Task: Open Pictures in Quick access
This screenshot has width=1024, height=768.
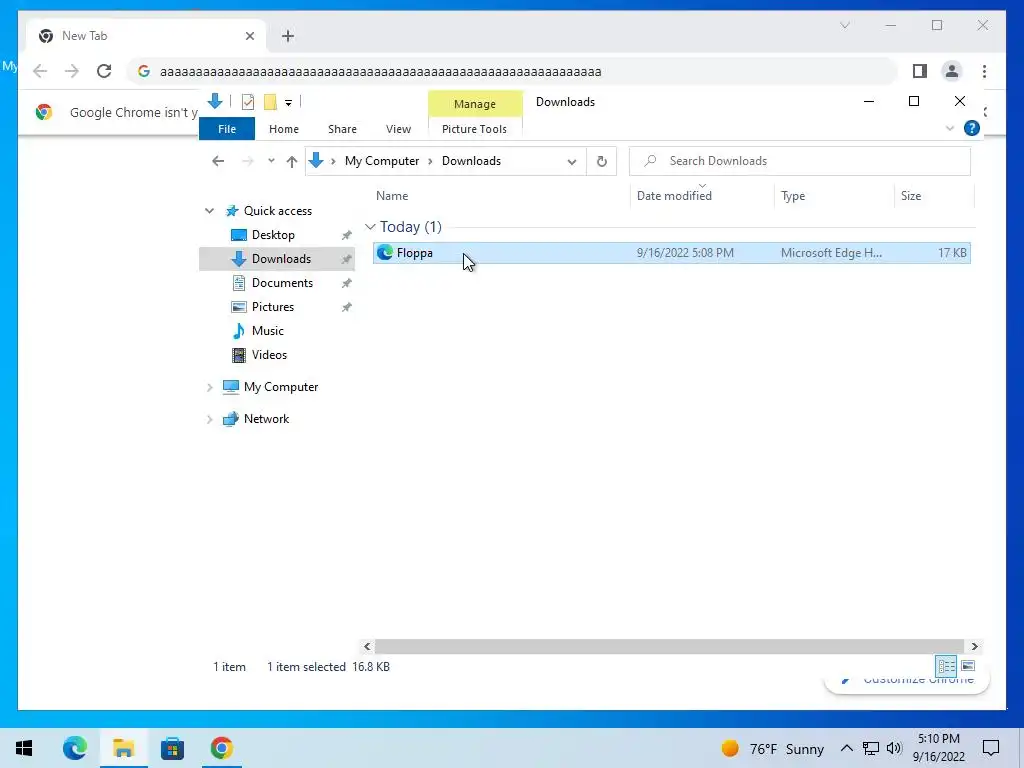Action: (x=272, y=307)
